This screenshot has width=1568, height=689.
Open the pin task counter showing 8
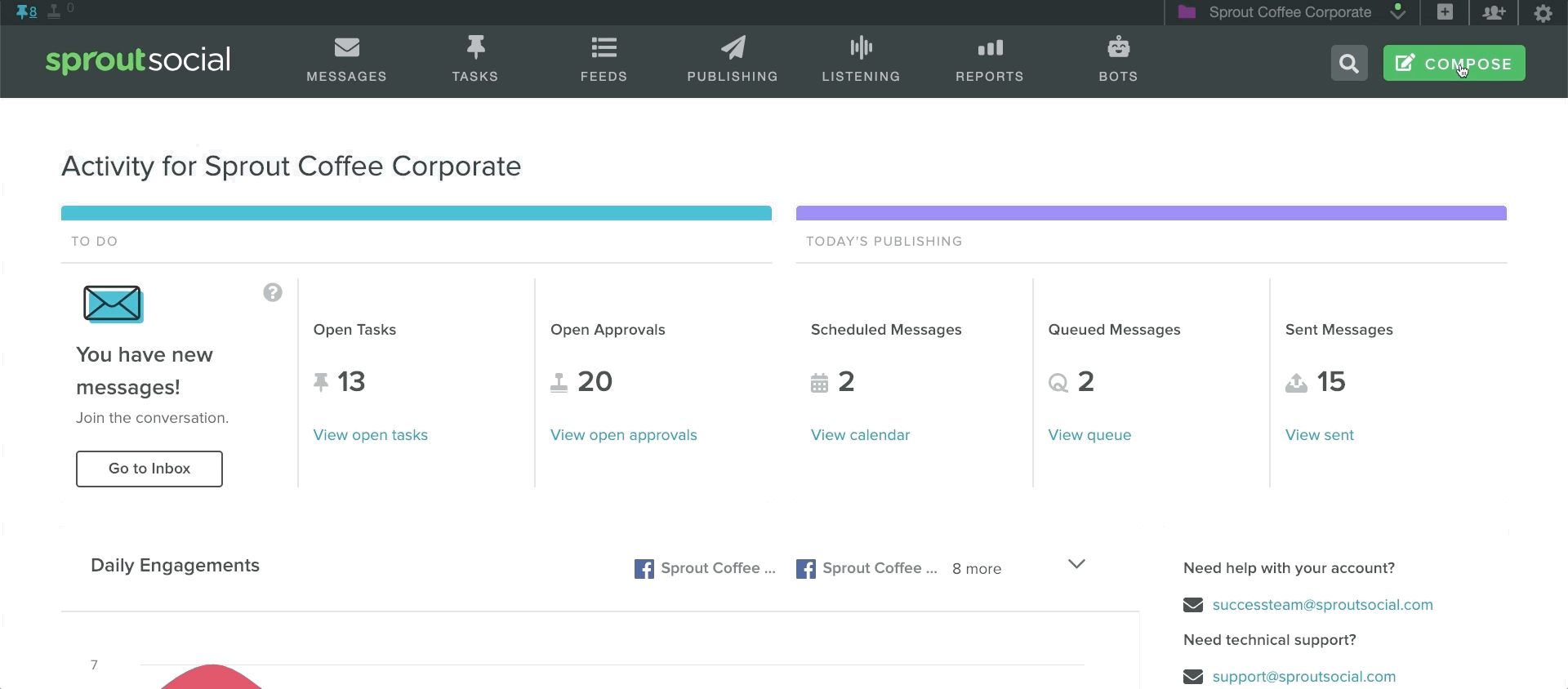pos(26,11)
